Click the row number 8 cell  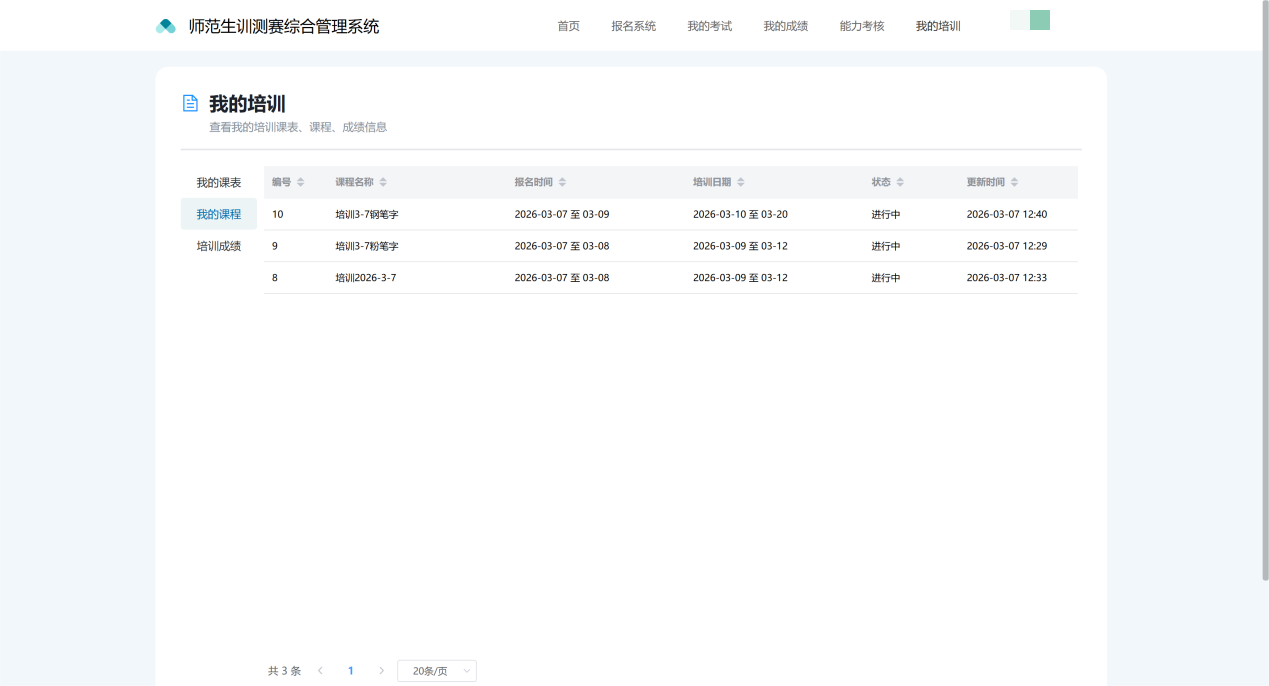[x=275, y=278]
